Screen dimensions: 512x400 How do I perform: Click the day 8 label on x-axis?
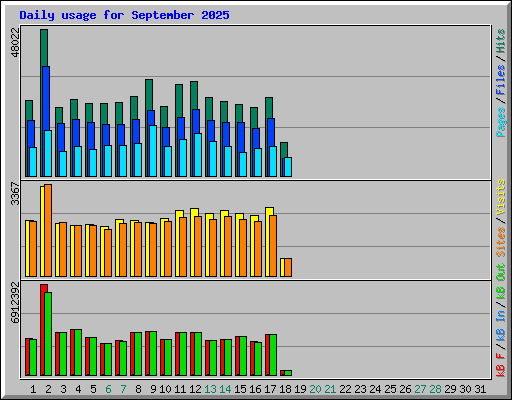click(x=138, y=389)
